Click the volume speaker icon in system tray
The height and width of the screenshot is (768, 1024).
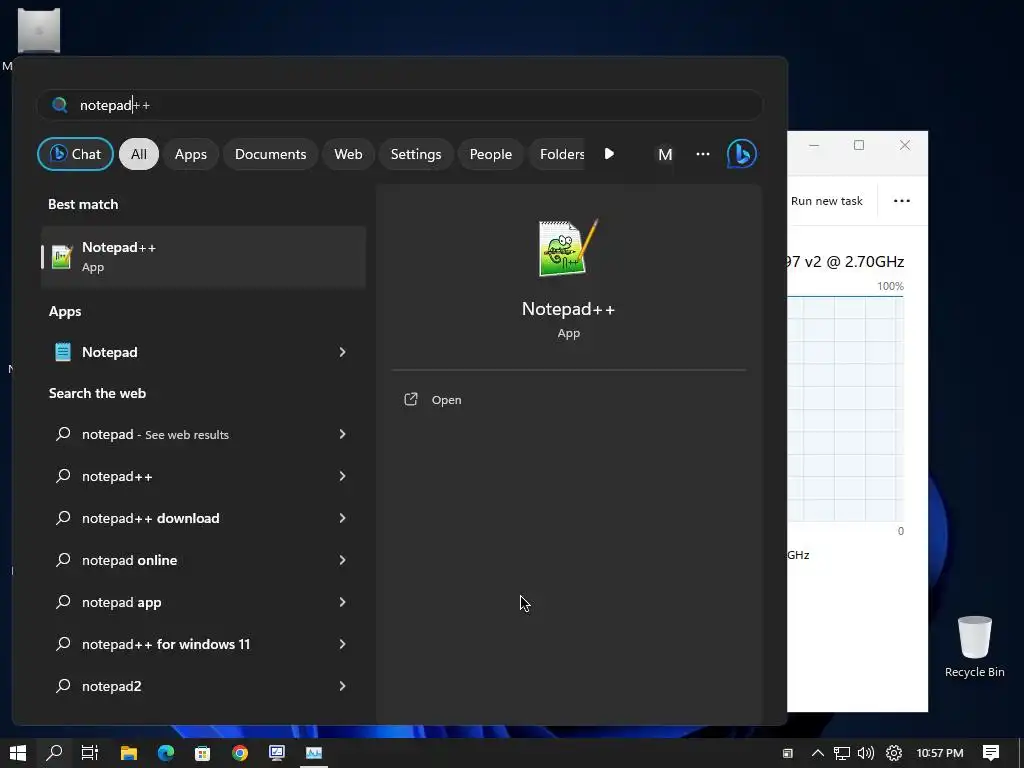(865, 753)
